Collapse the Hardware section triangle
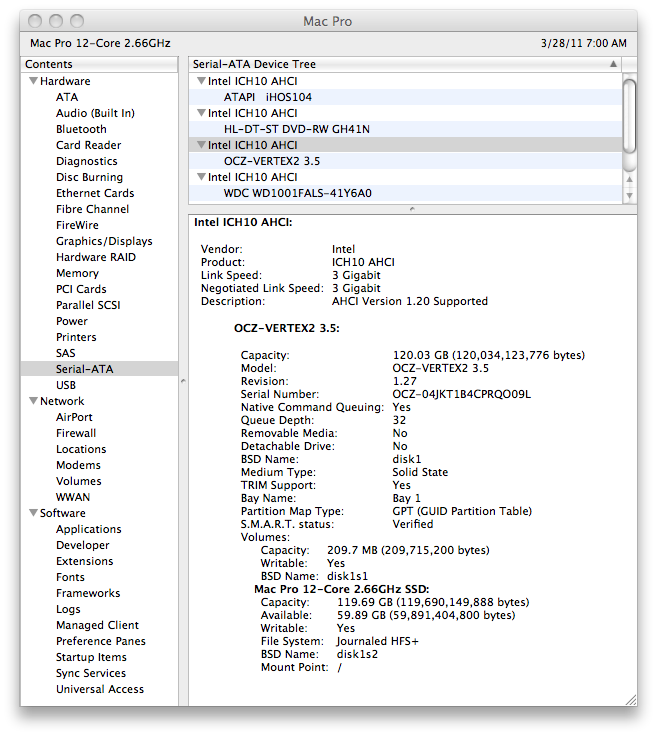 33,81
